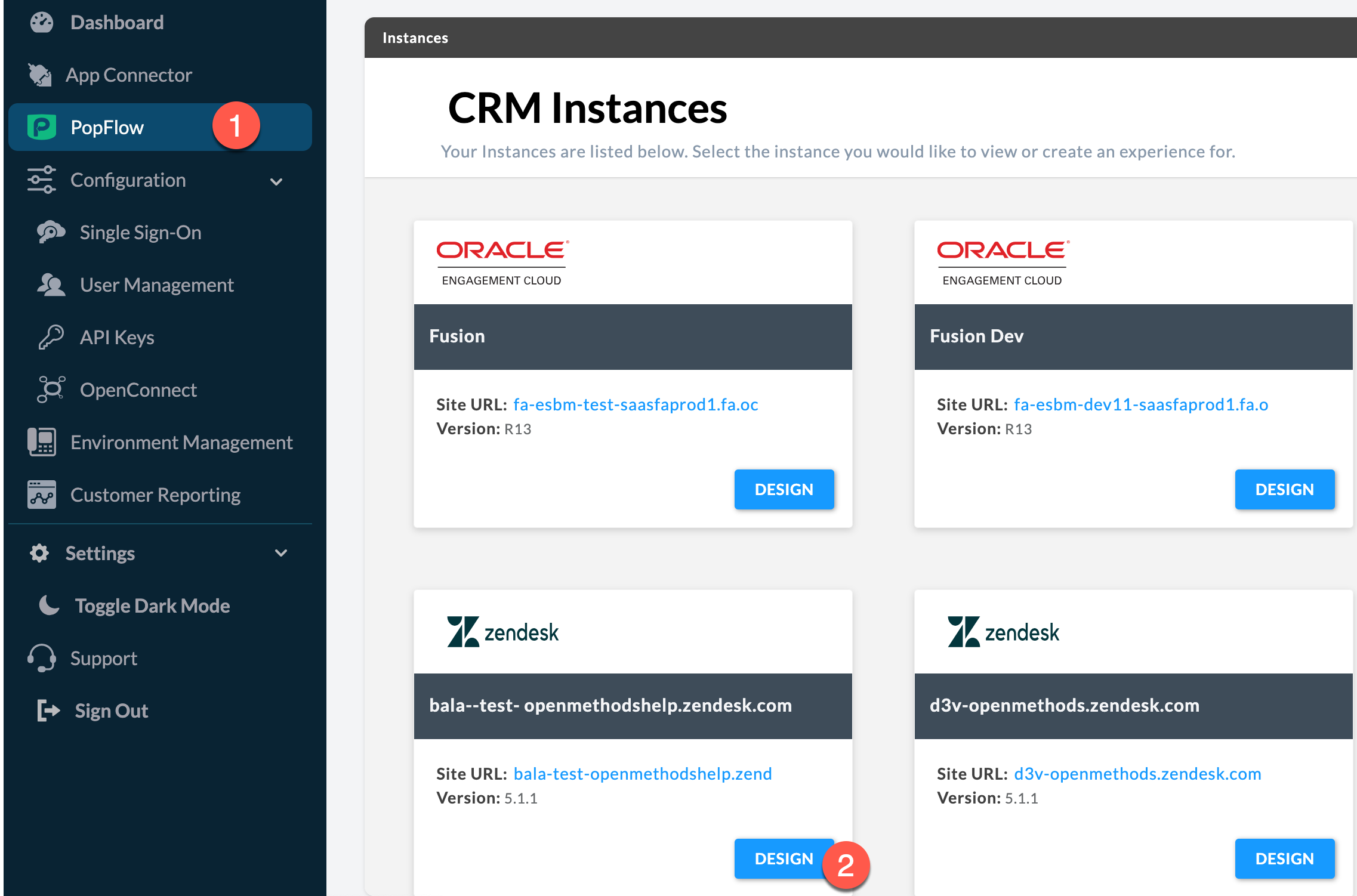Collapse the Configuration section chevron
1357x896 pixels.
click(276, 181)
